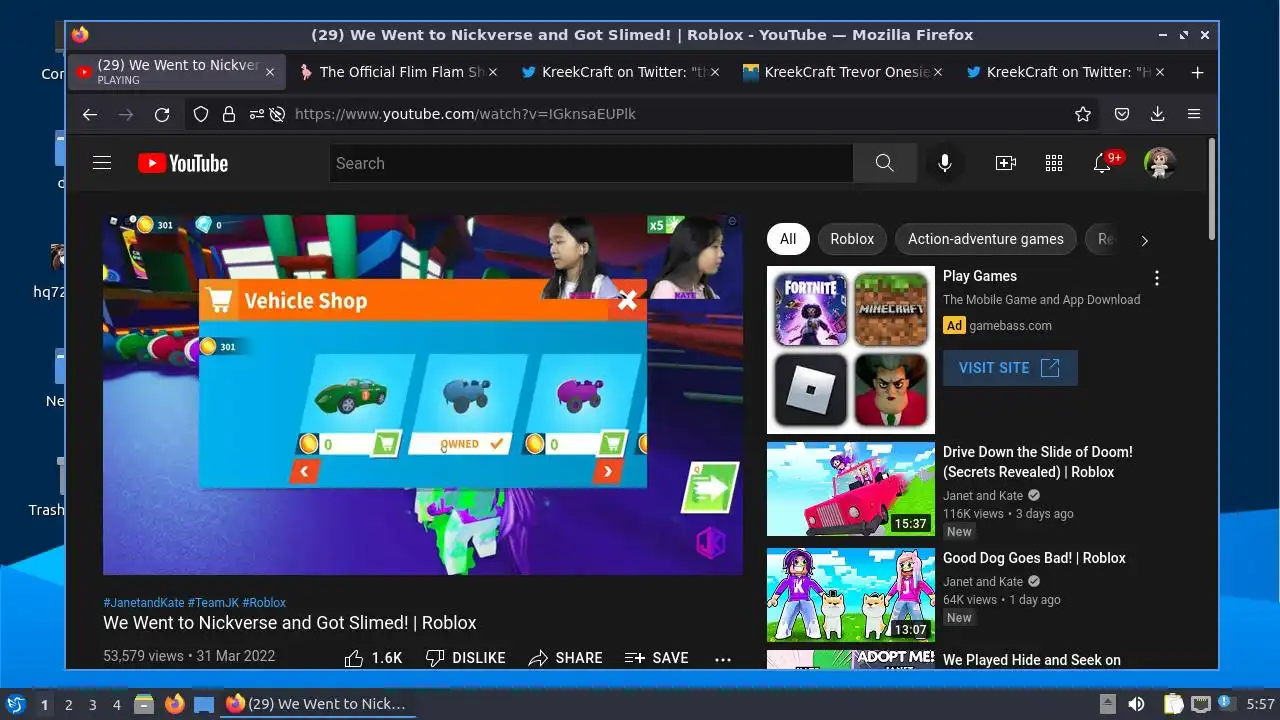
Task: Open the notifications bell
Action: click(x=1102, y=163)
